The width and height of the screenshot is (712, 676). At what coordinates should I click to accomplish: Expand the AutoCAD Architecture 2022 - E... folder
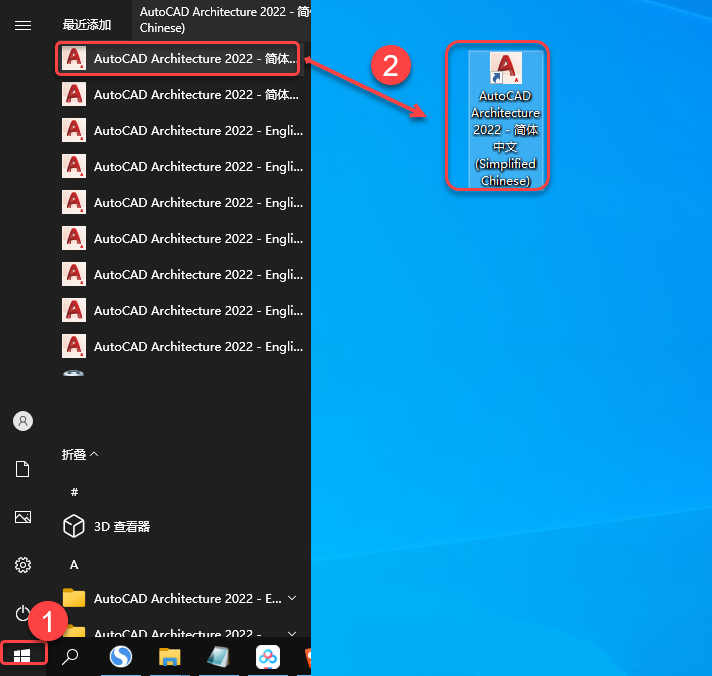click(180, 598)
